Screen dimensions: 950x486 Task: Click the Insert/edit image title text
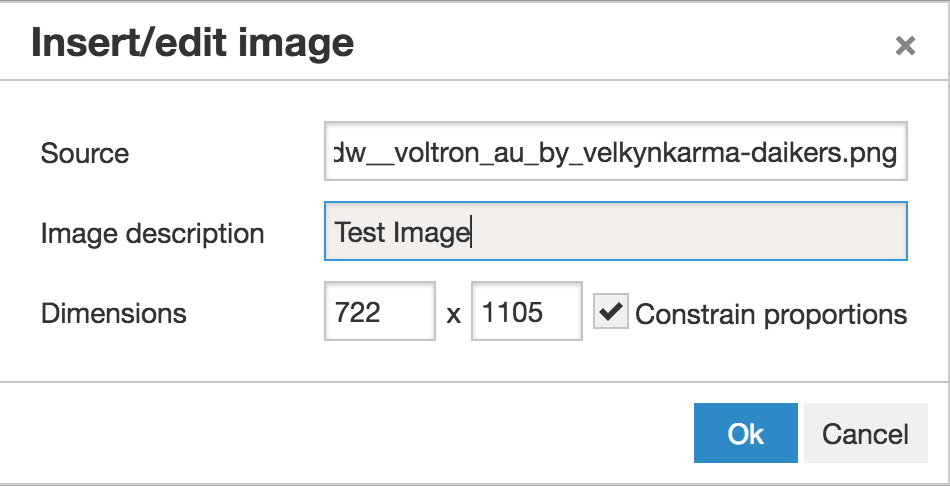point(192,44)
